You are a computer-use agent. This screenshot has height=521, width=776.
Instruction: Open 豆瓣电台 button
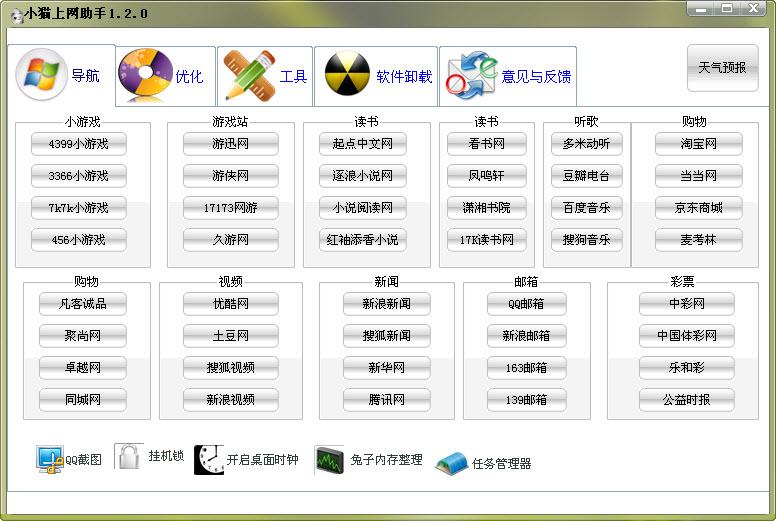(x=587, y=176)
